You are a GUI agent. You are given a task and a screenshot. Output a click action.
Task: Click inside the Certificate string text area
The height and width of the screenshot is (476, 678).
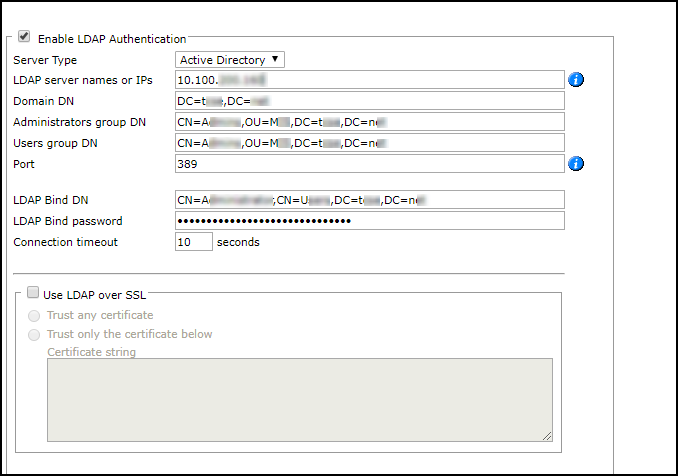coord(300,399)
